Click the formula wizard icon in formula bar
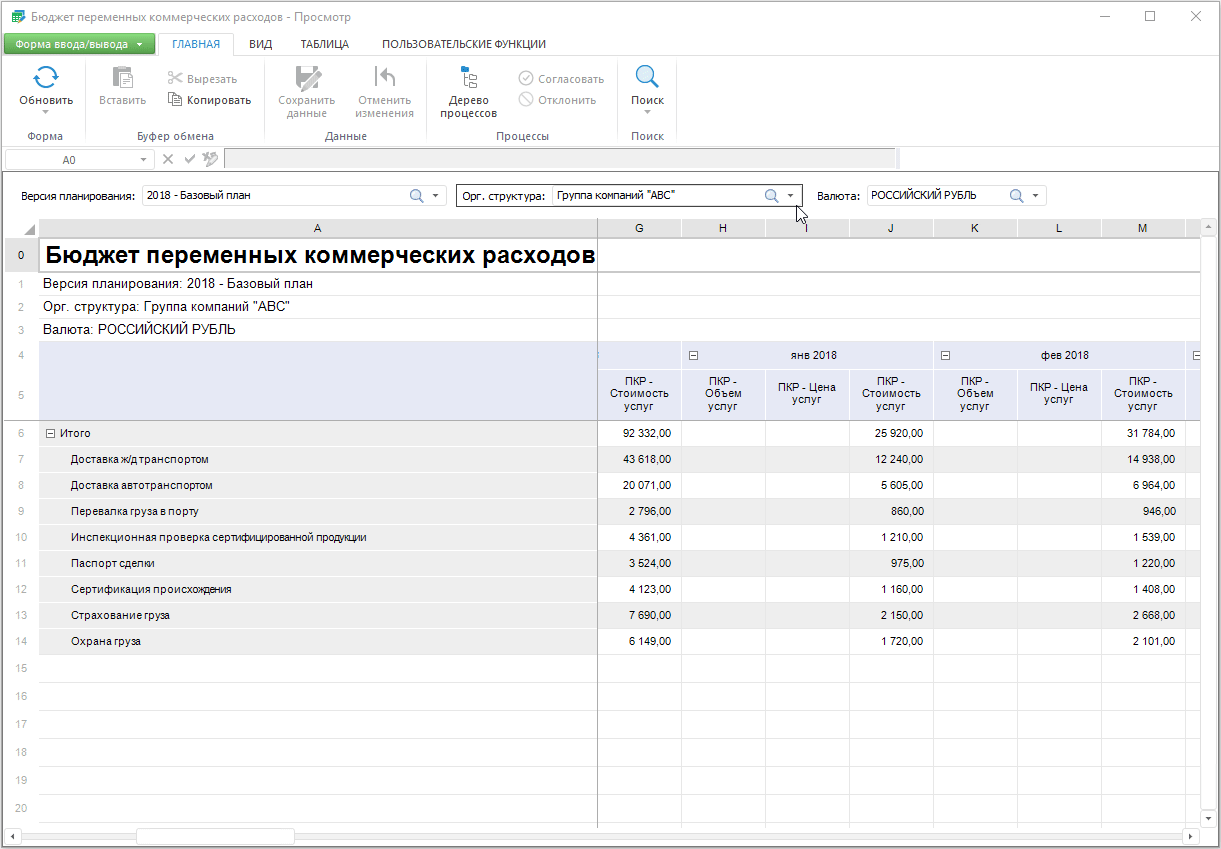This screenshot has width=1221, height=849. (x=210, y=159)
